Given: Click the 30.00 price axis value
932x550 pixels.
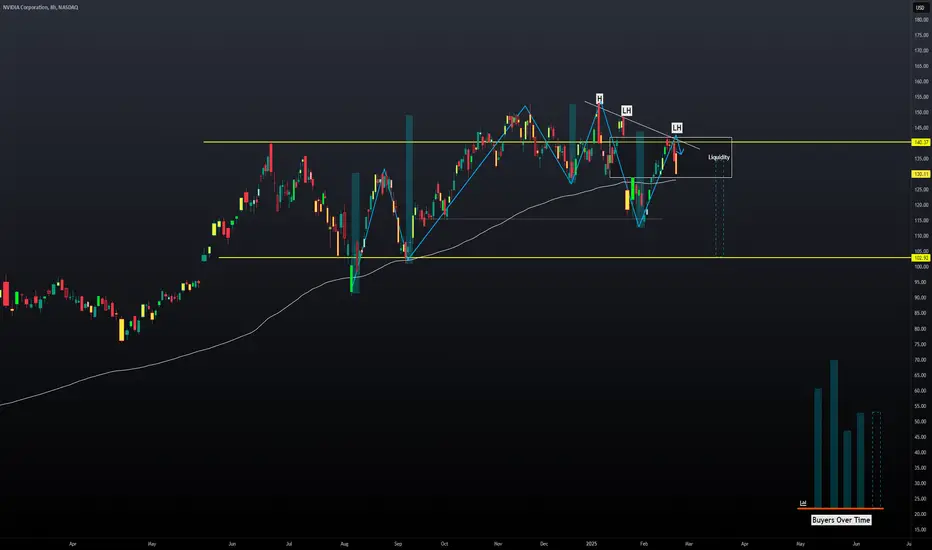Looking at the screenshot, I should [x=921, y=483].
